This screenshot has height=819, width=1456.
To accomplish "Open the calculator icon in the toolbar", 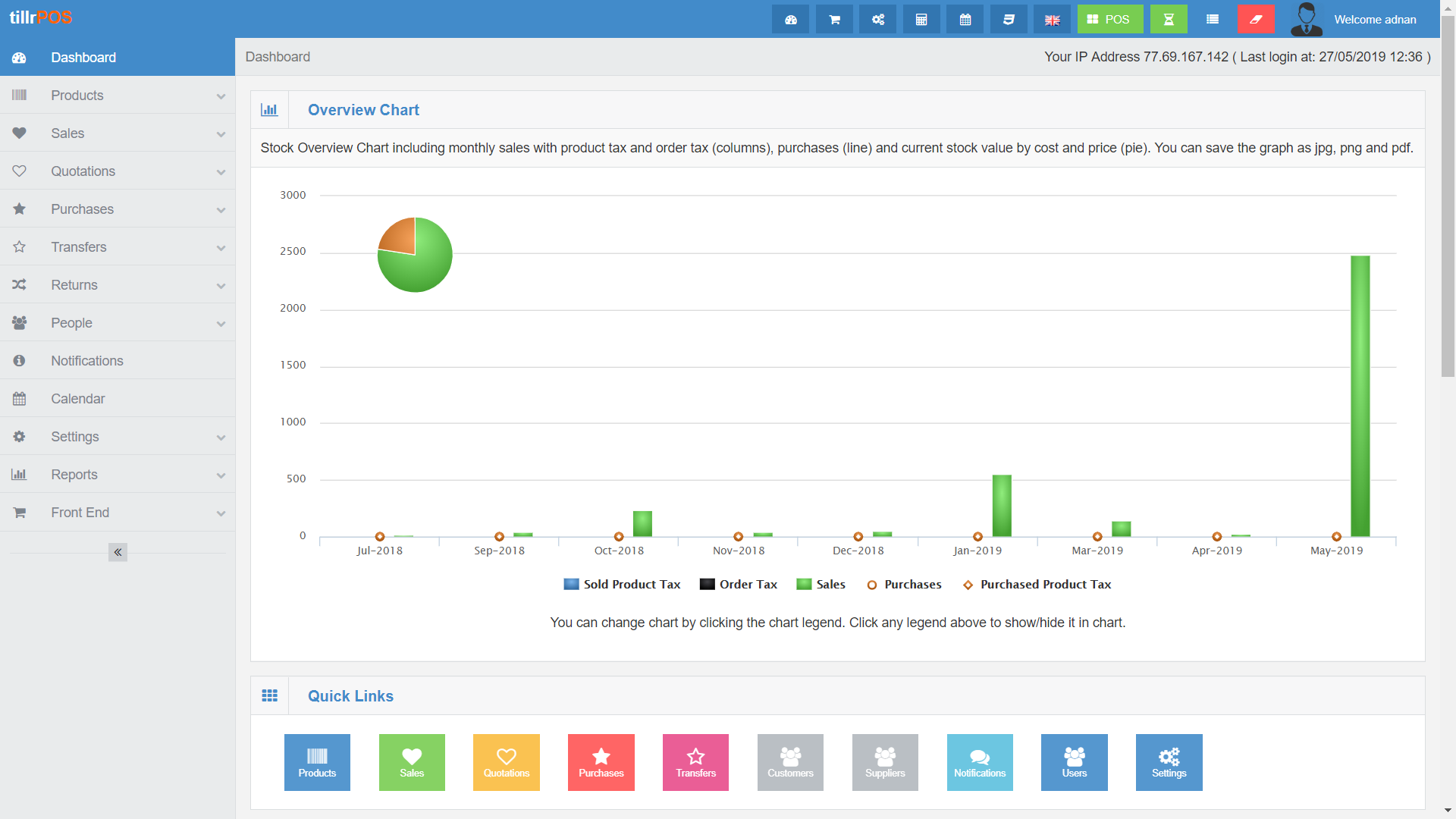I will tap(921, 19).
